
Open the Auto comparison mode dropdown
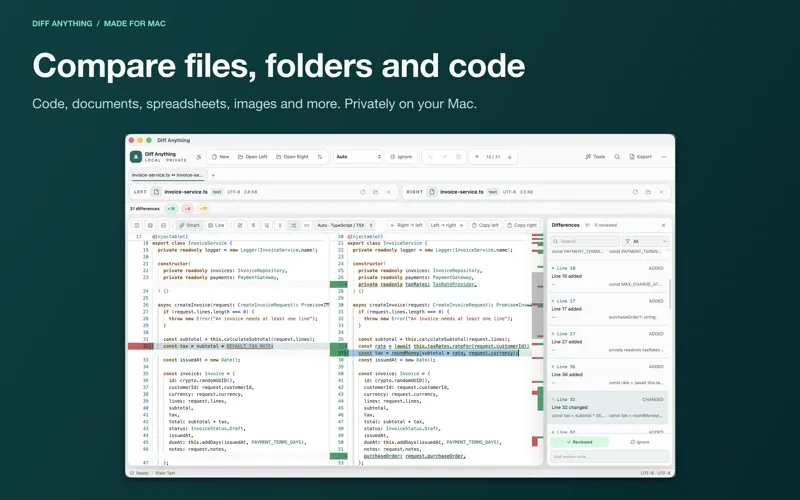(x=358, y=157)
